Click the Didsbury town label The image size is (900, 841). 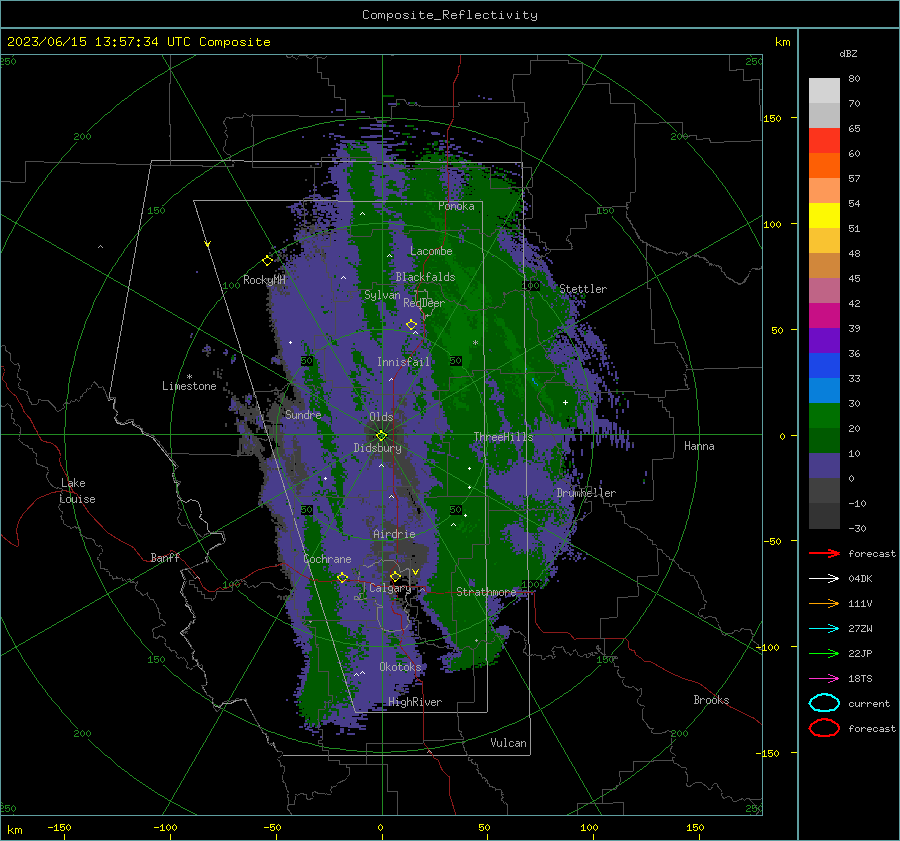(x=377, y=448)
